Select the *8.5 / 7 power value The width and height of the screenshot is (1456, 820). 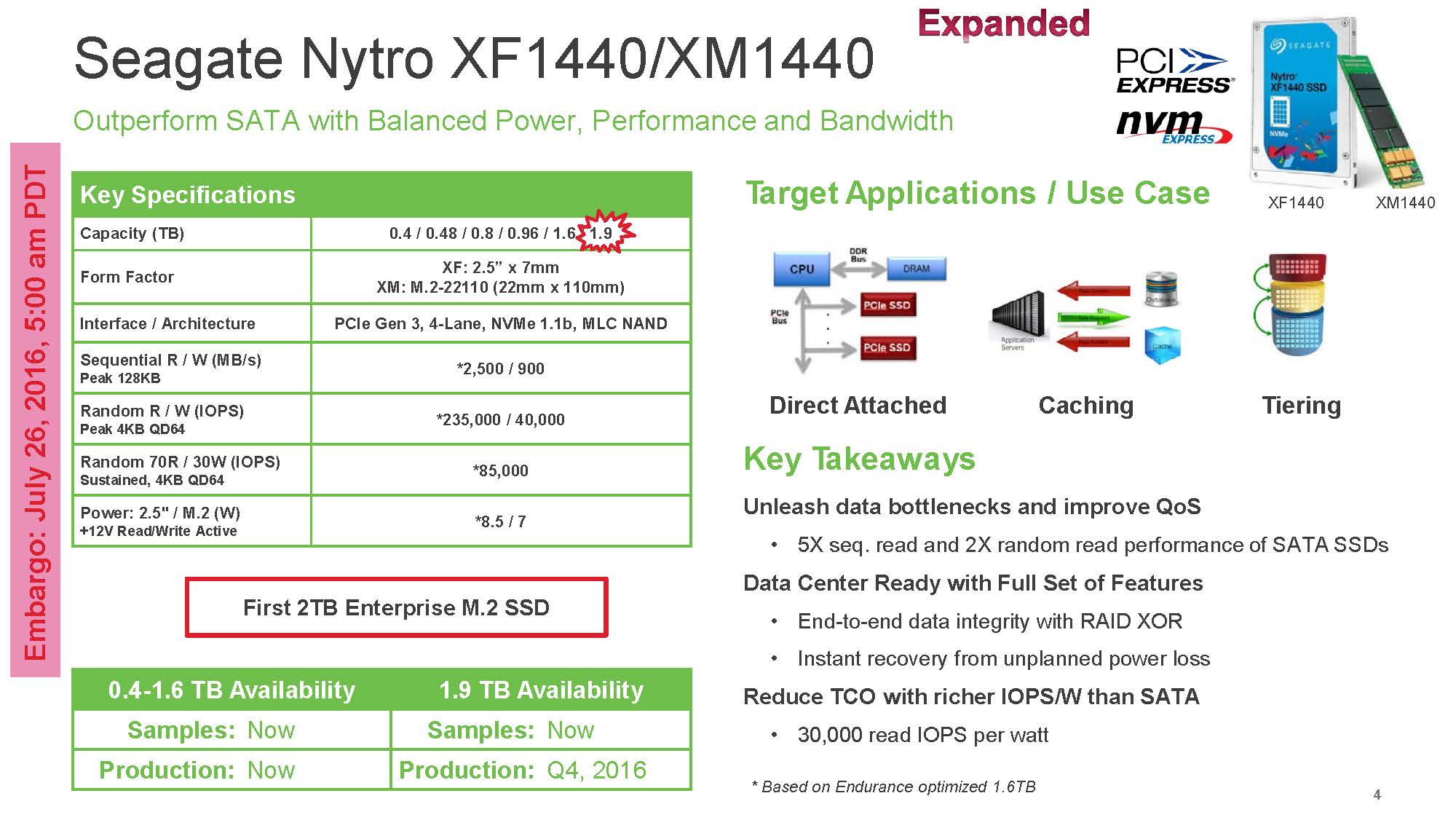pos(500,521)
